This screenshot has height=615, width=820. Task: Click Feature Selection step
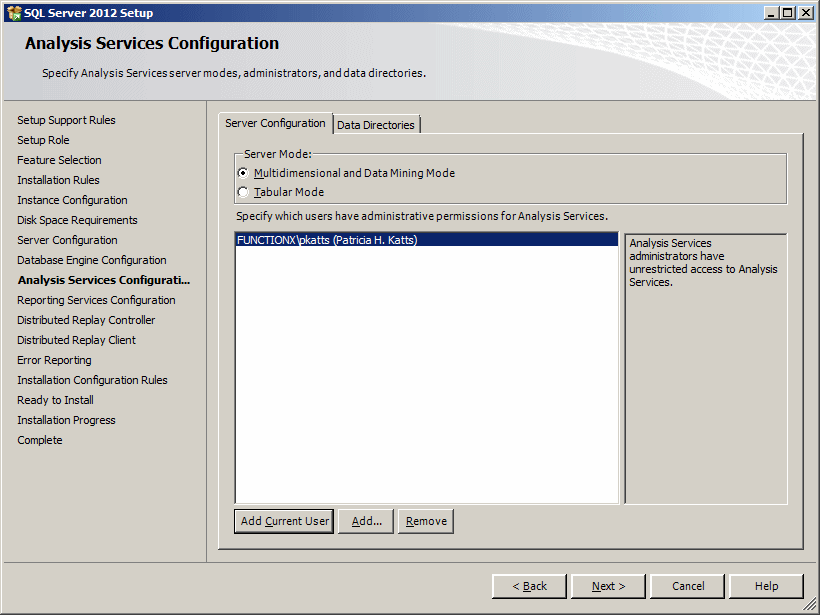(x=59, y=160)
